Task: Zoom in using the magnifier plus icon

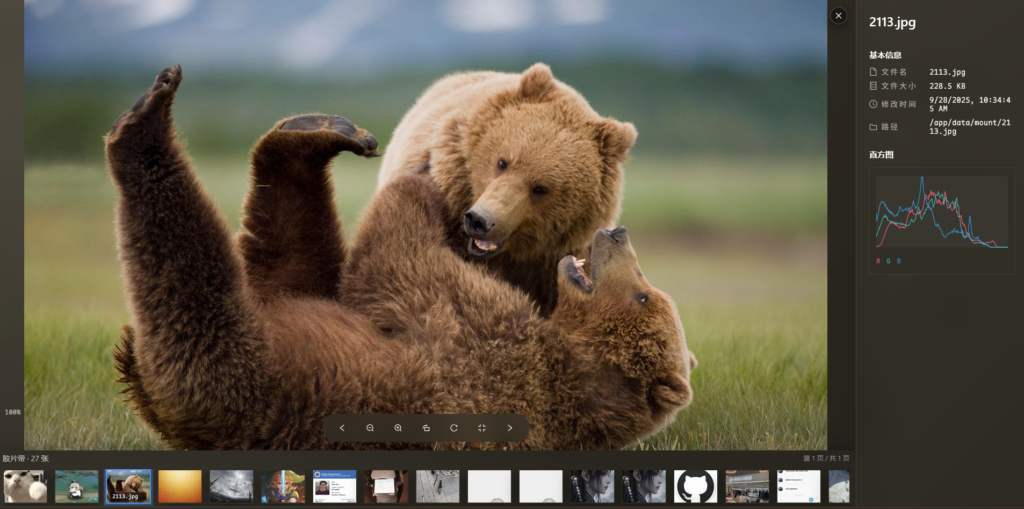Action: point(398,428)
